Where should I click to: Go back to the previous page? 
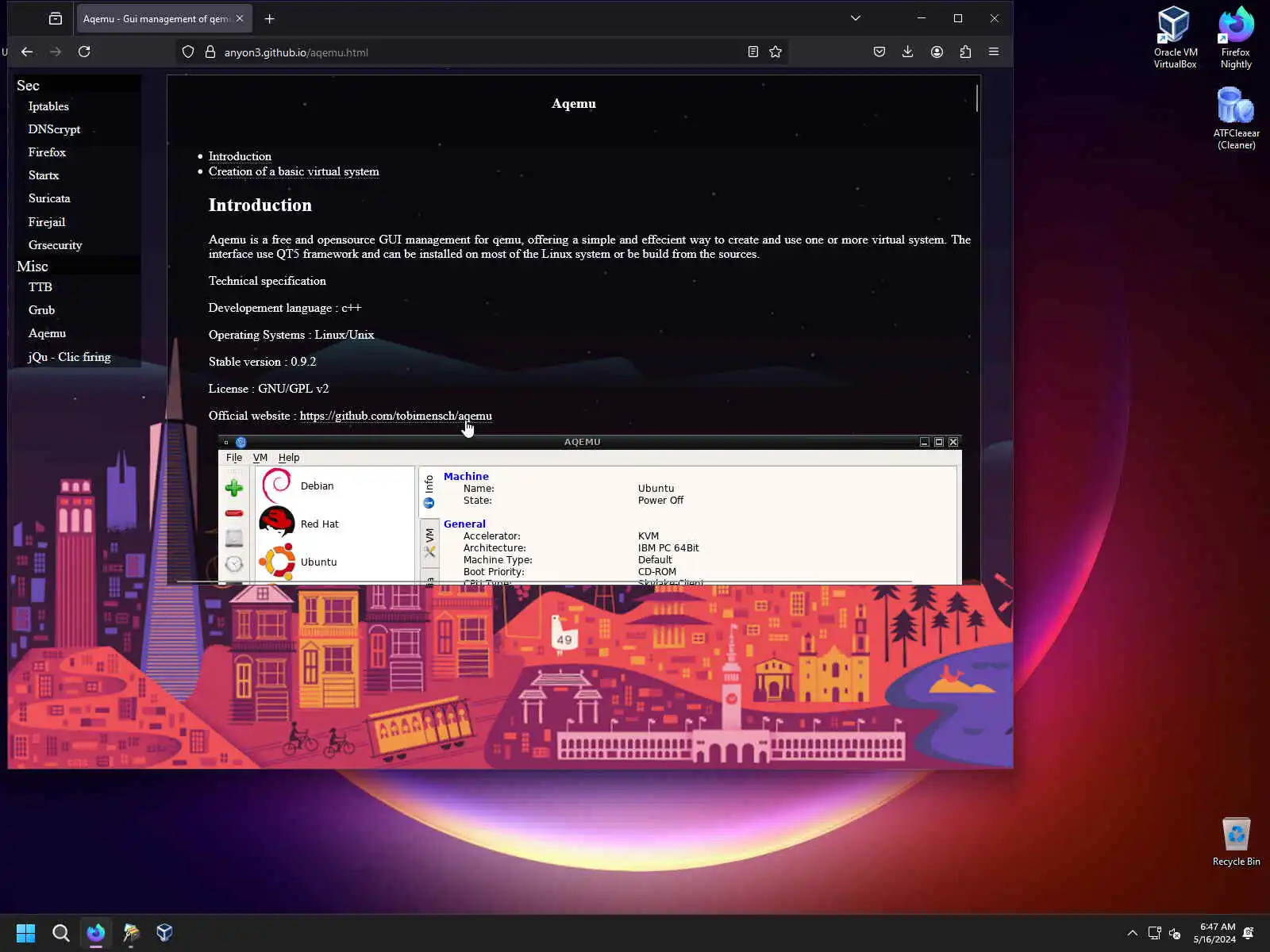pos(27,52)
